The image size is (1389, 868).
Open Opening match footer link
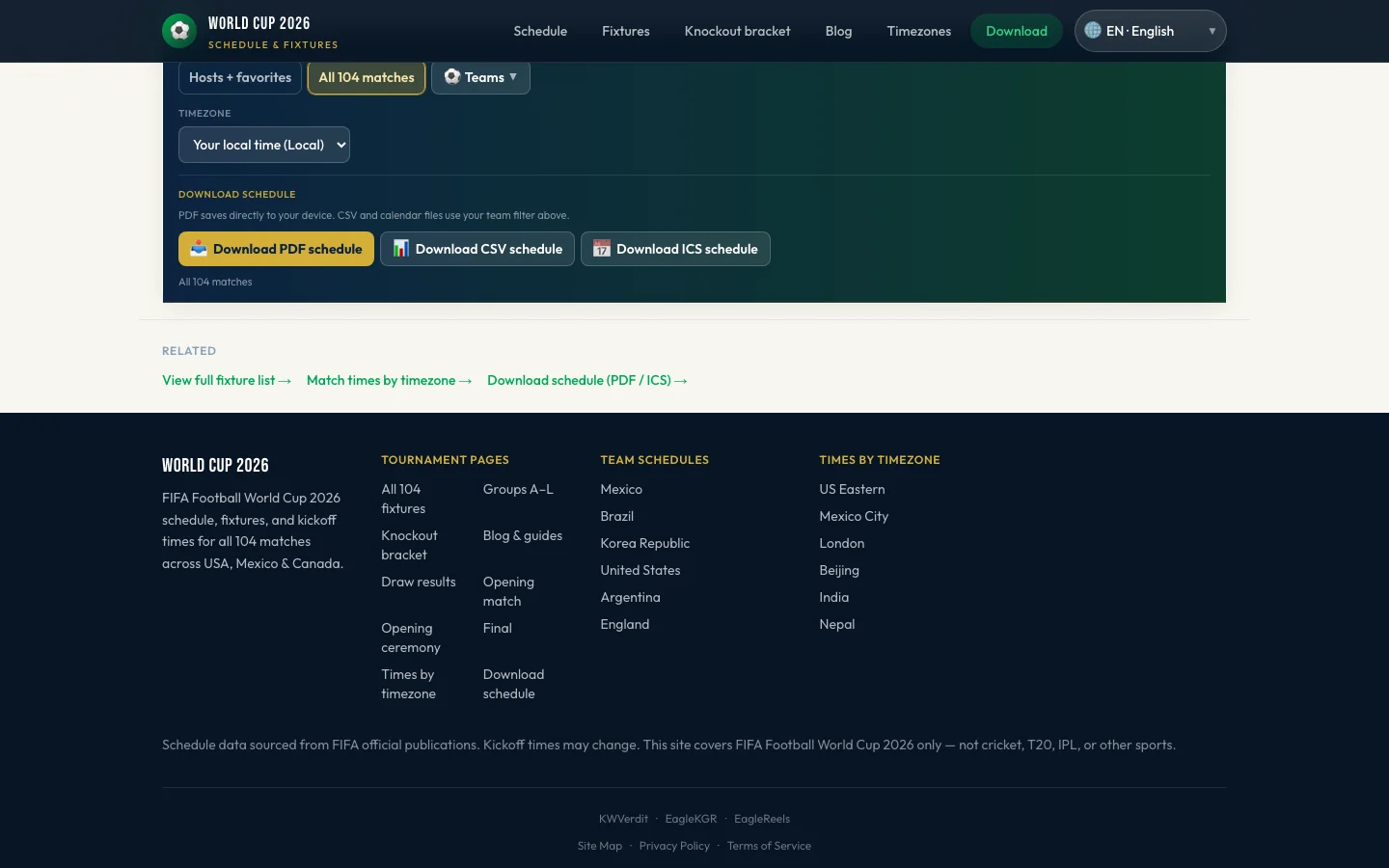tap(508, 591)
